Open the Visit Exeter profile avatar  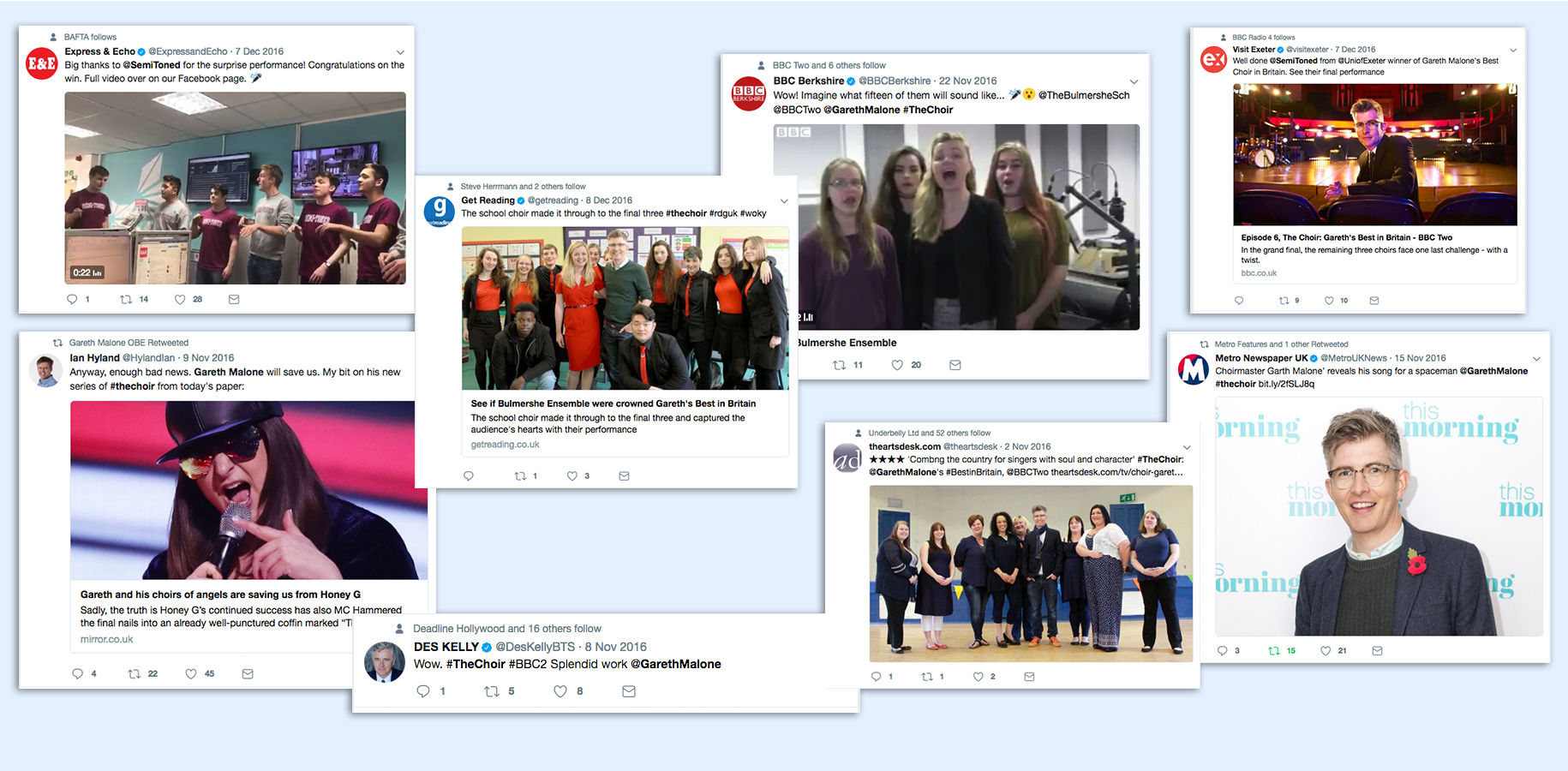coord(1213,60)
